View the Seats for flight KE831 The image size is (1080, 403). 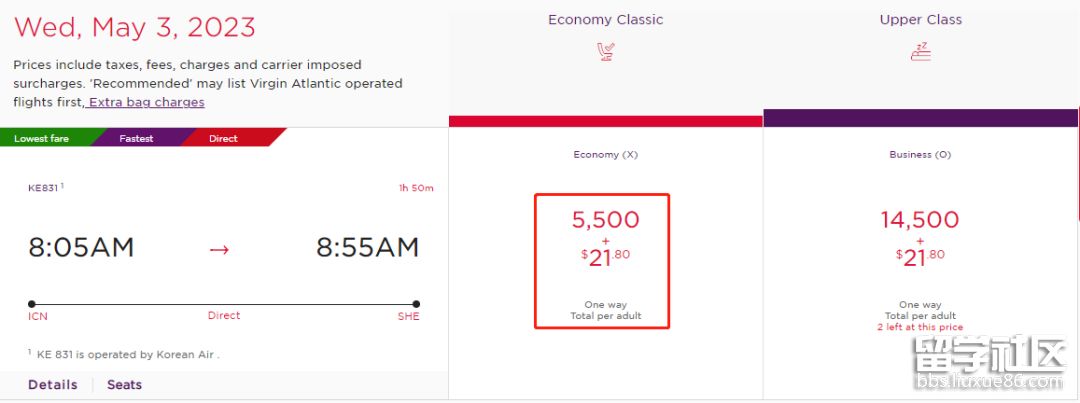[125, 384]
